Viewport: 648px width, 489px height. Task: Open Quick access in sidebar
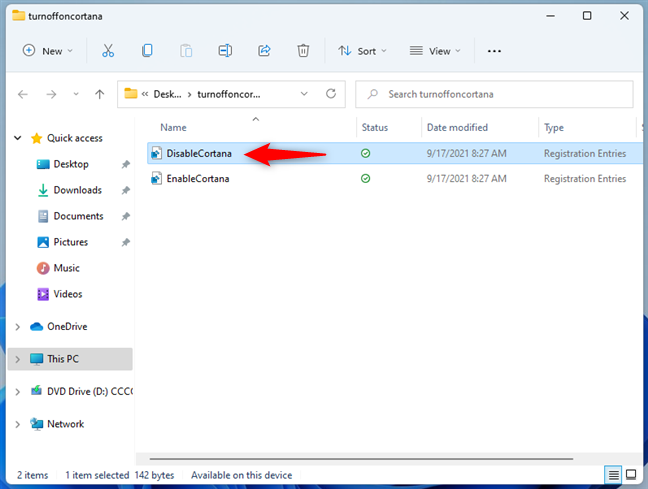click(x=74, y=138)
